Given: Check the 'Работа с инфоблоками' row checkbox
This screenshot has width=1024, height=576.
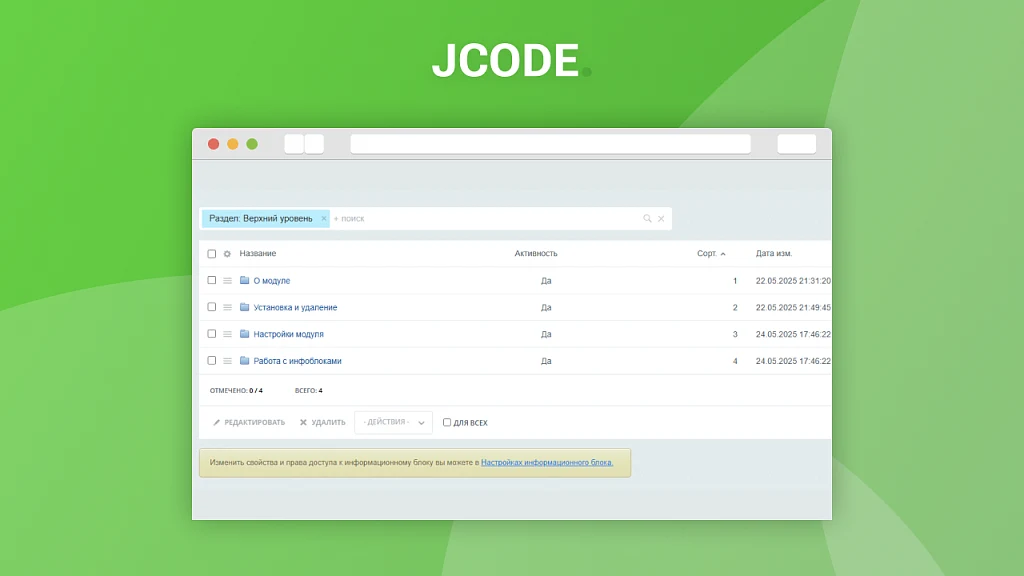Looking at the screenshot, I should pos(212,360).
